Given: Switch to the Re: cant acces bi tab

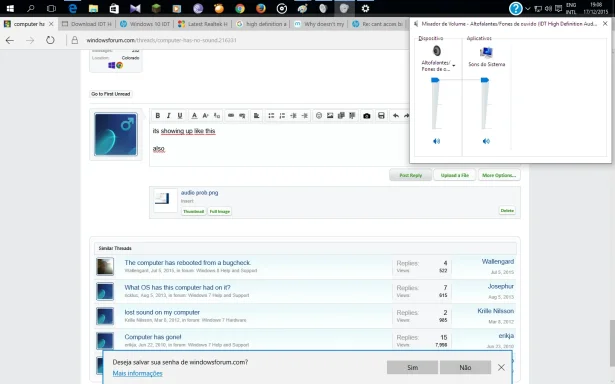Looking at the screenshot, I should pos(377,24).
